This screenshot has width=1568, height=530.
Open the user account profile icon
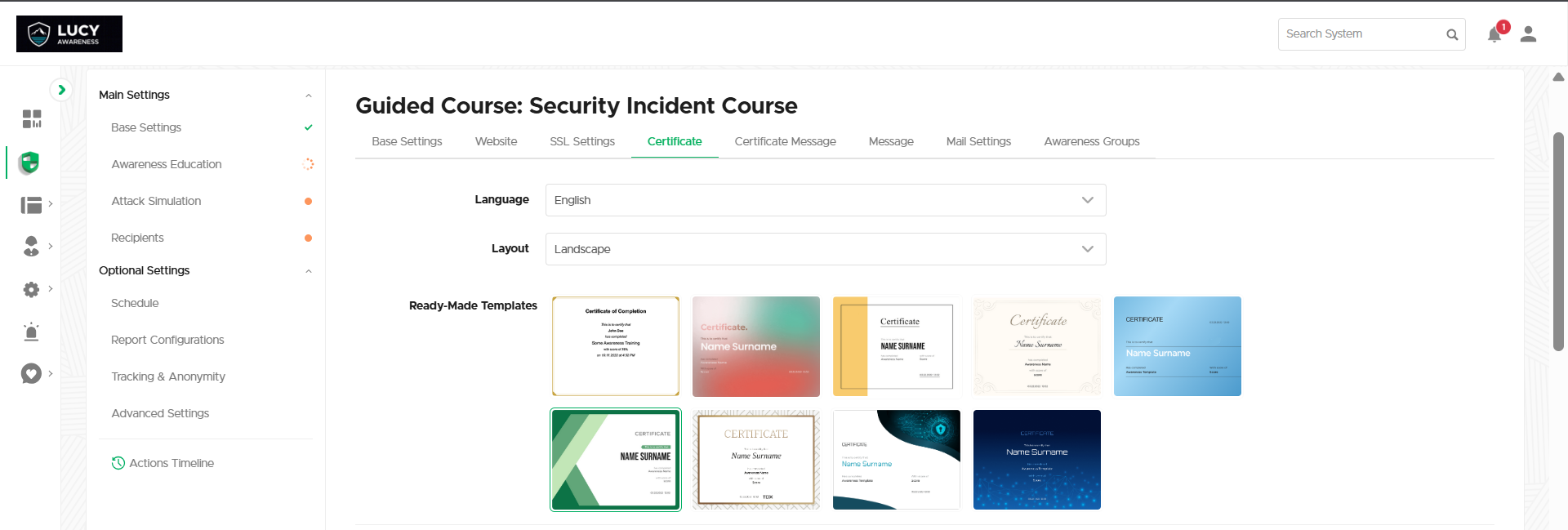click(x=1528, y=34)
